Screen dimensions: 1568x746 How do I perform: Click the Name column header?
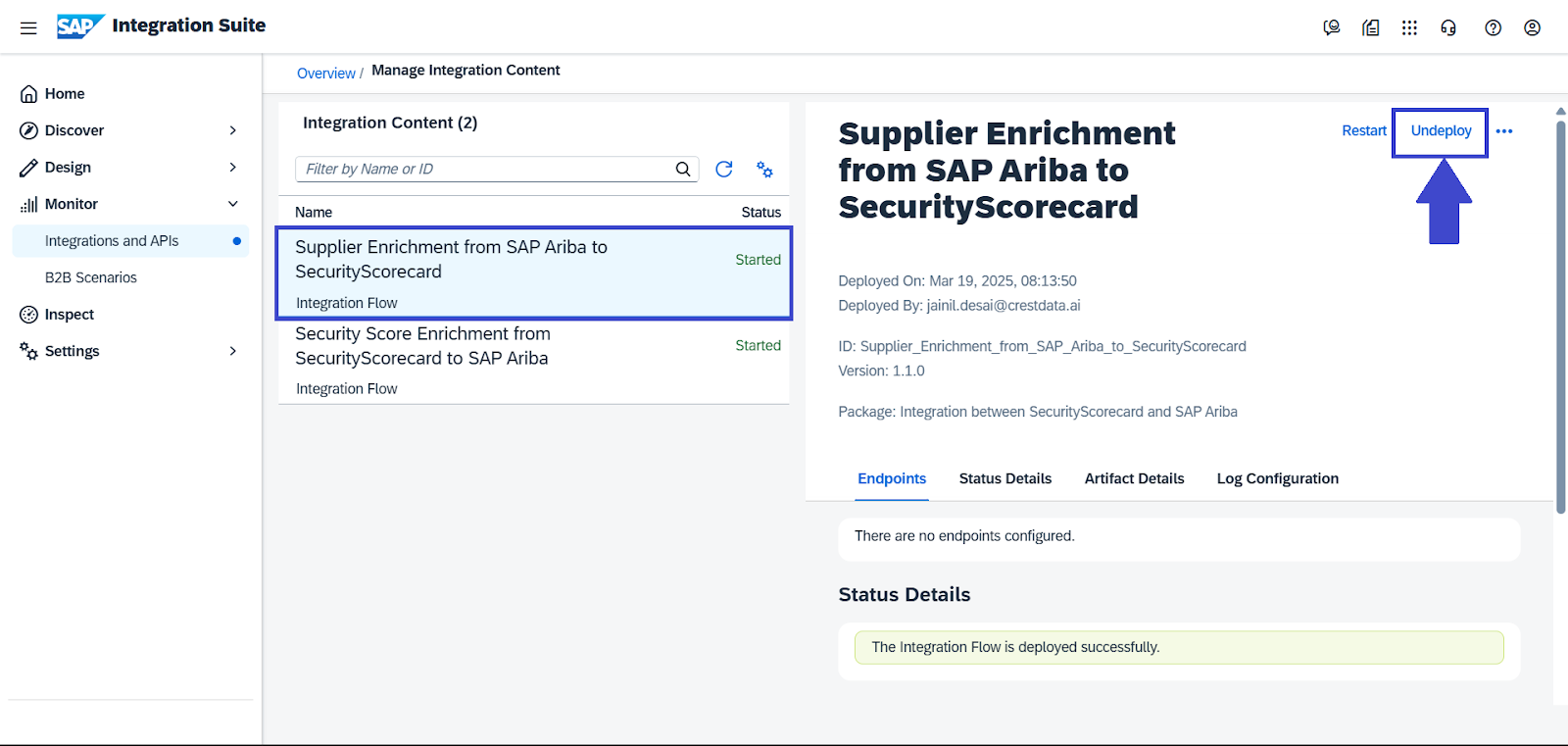point(314,213)
